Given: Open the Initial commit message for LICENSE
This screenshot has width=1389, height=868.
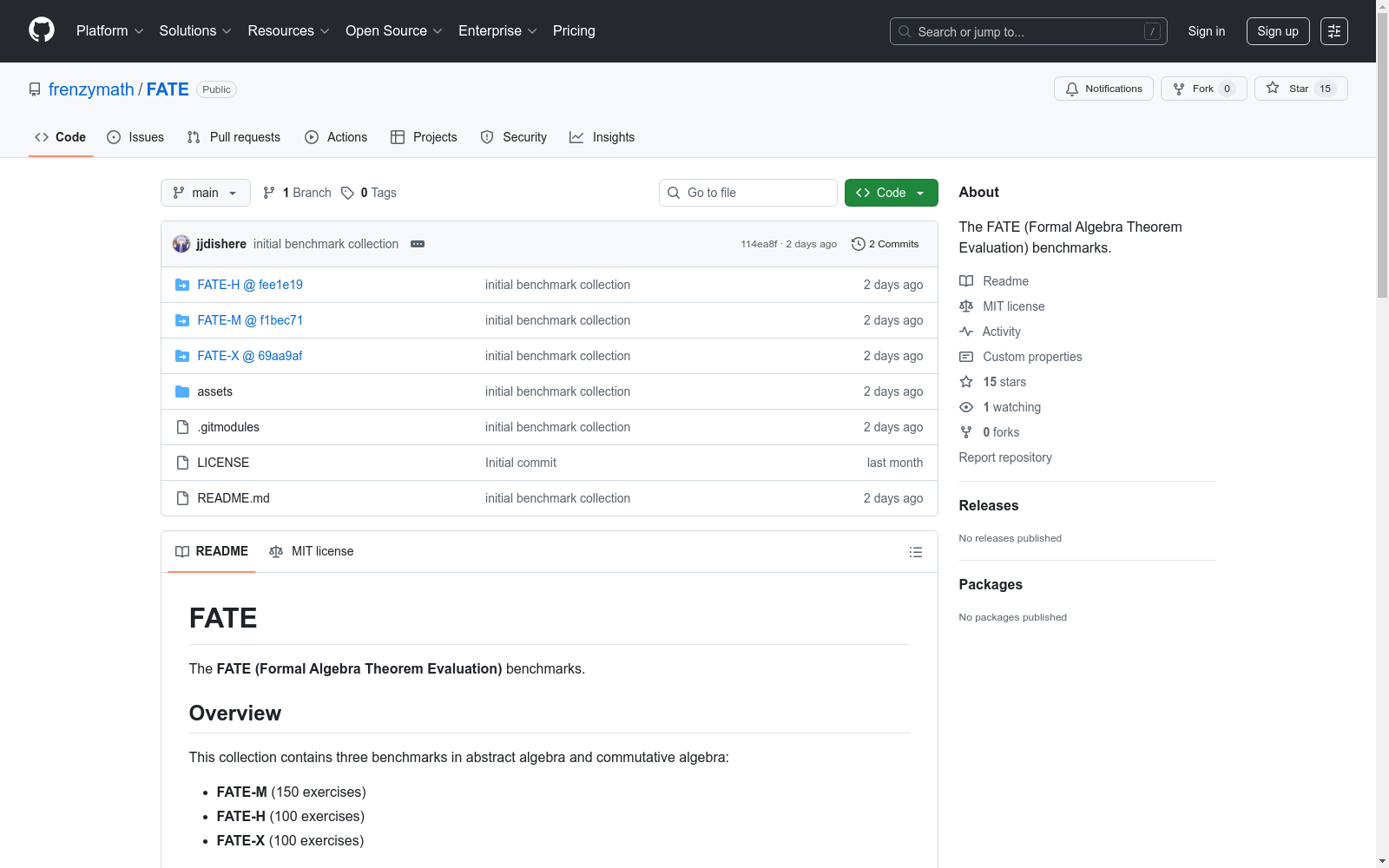Looking at the screenshot, I should point(521,463).
